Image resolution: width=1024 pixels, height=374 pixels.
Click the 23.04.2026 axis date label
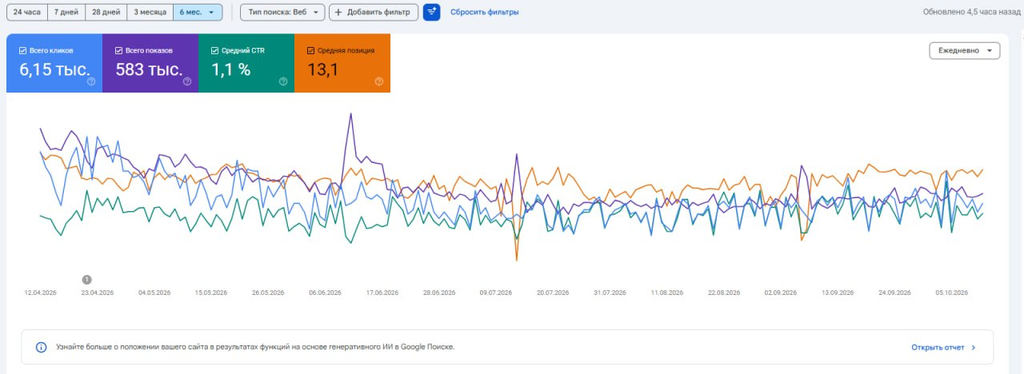pyautogui.click(x=97, y=293)
